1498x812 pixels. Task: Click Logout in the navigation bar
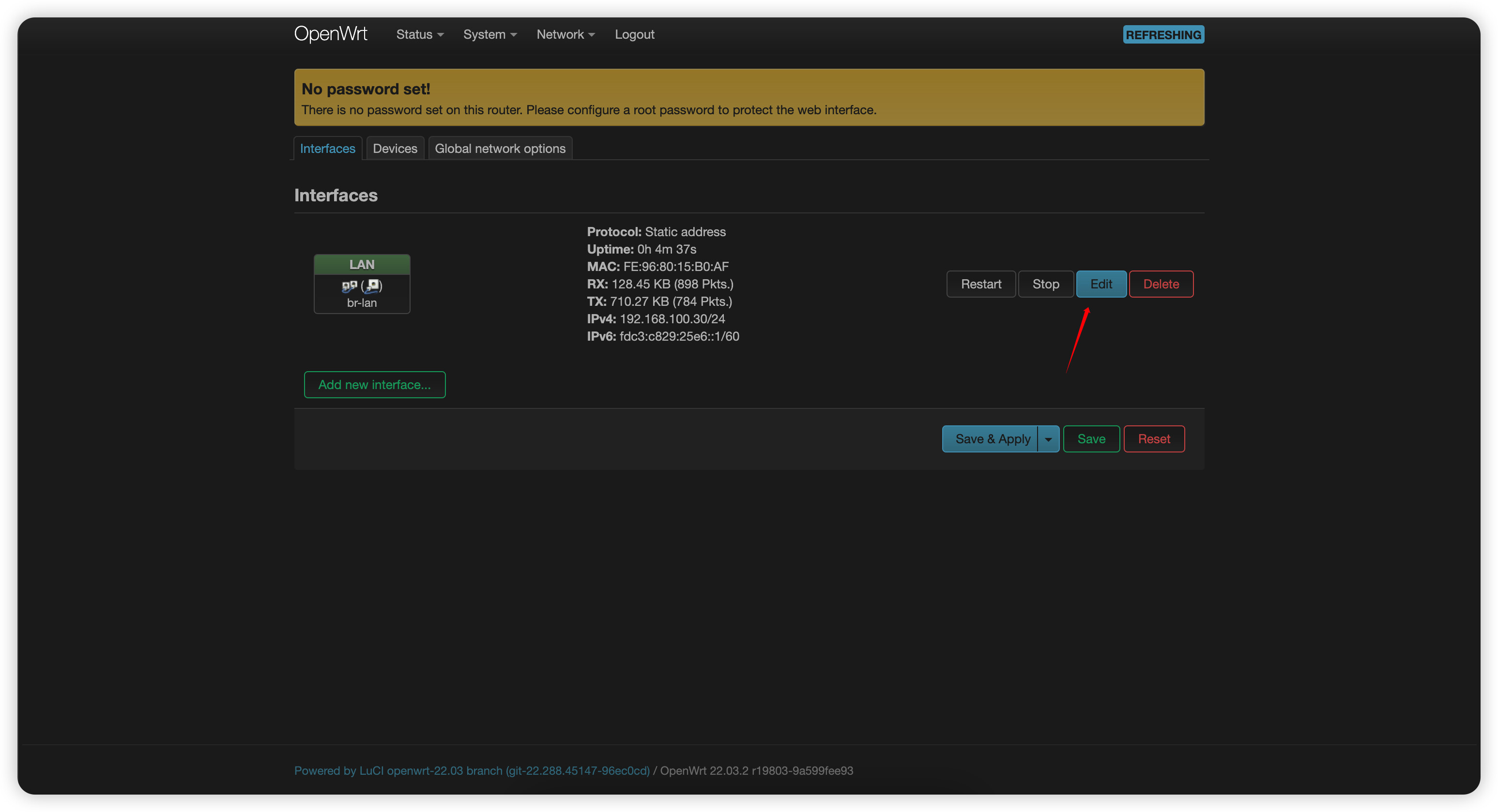point(634,34)
